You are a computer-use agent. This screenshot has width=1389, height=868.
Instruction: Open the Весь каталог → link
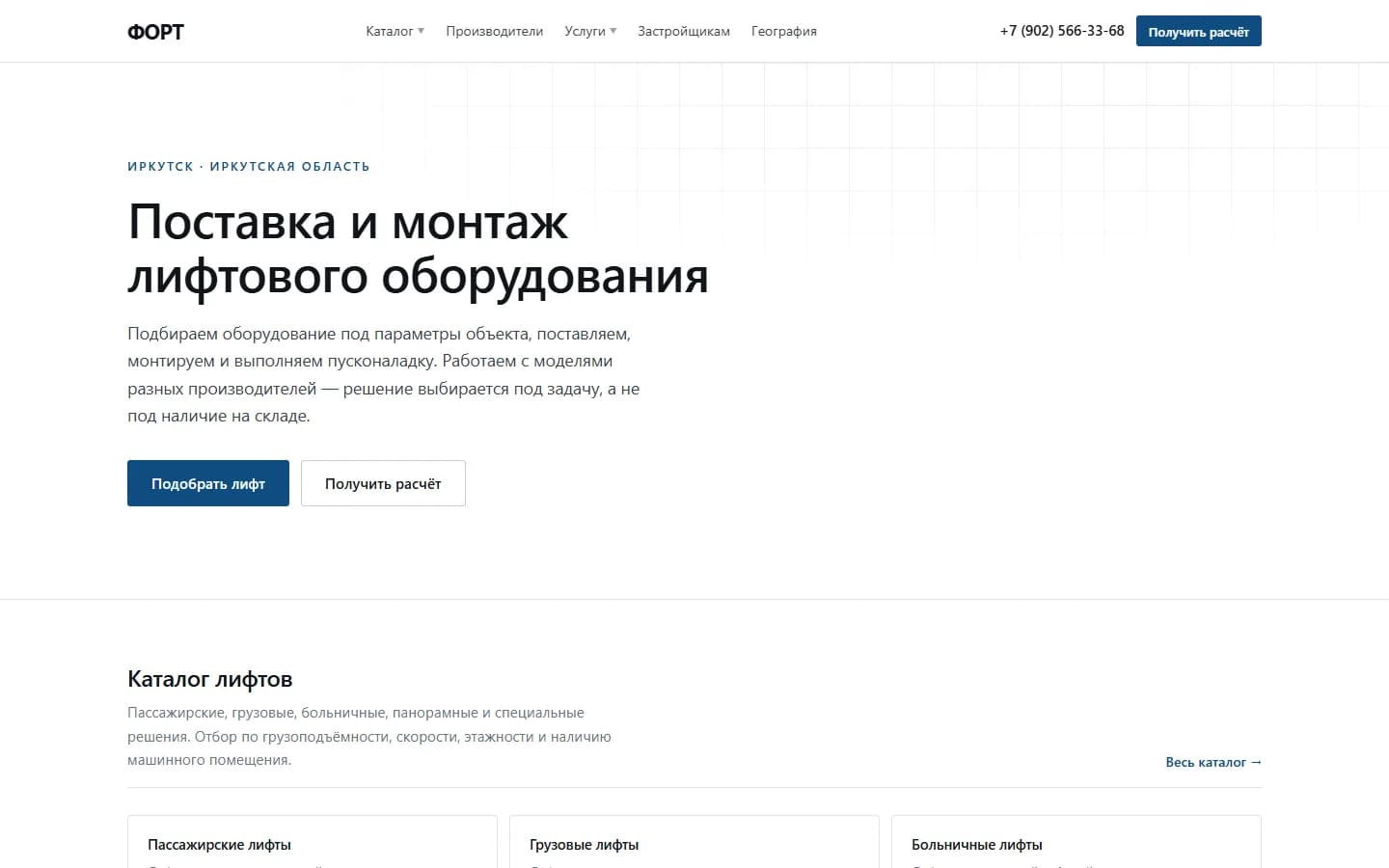point(1213,762)
